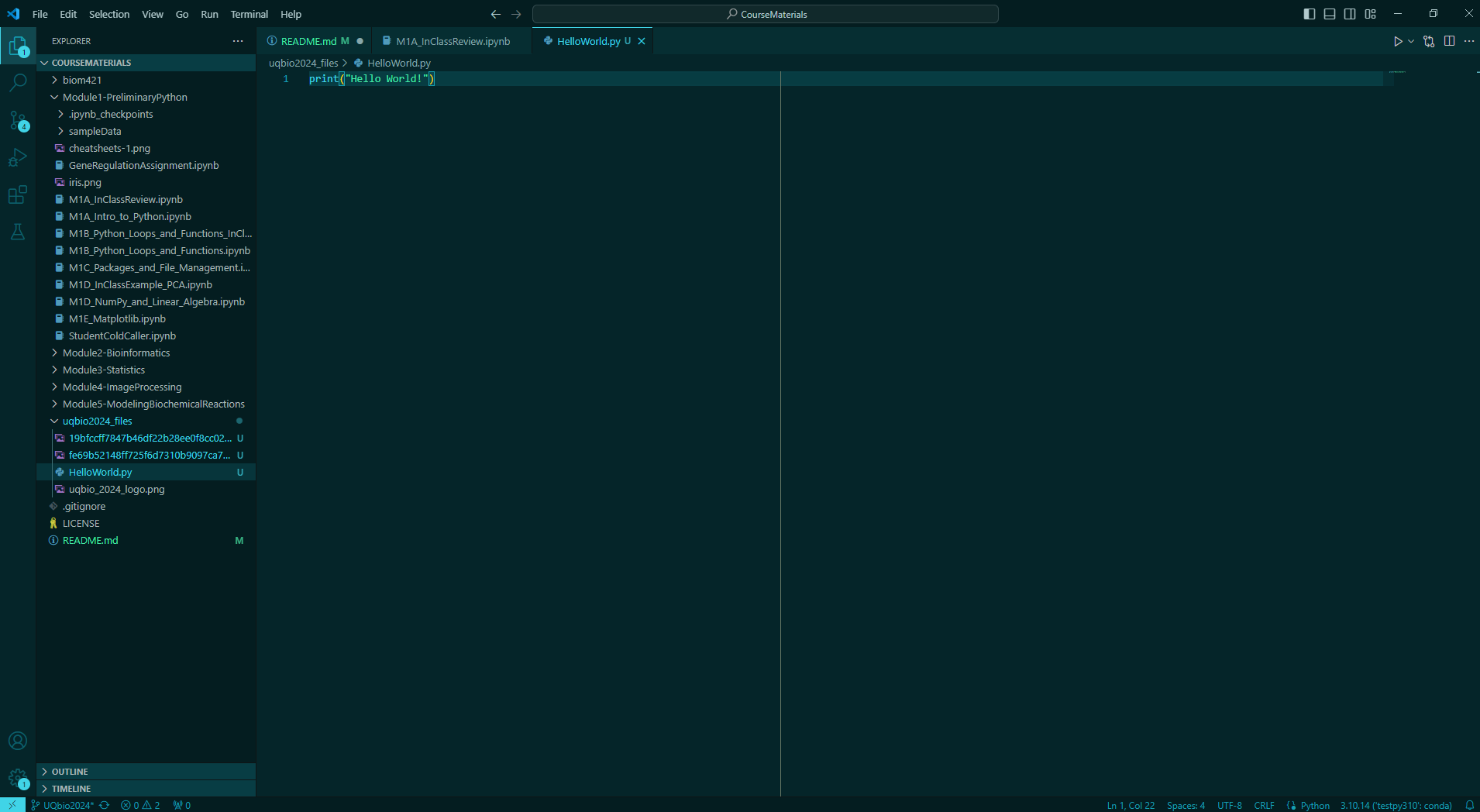
Task: Open GeneRegulationAssignment.ipynb file
Action: coord(146,165)
